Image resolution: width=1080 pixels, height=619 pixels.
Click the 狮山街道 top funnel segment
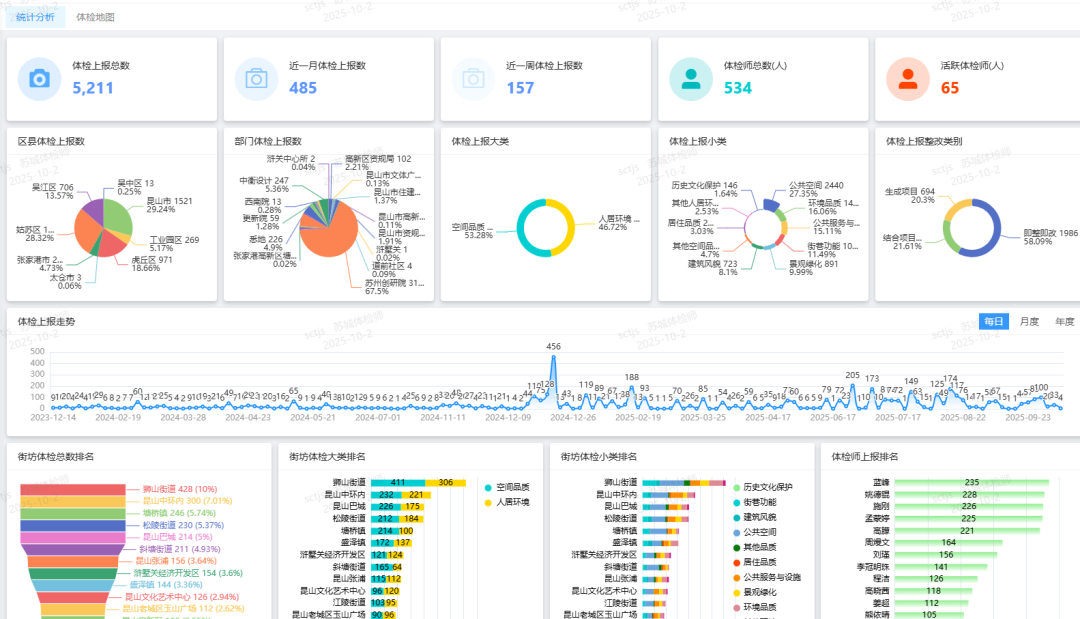[x=73, y=490]
